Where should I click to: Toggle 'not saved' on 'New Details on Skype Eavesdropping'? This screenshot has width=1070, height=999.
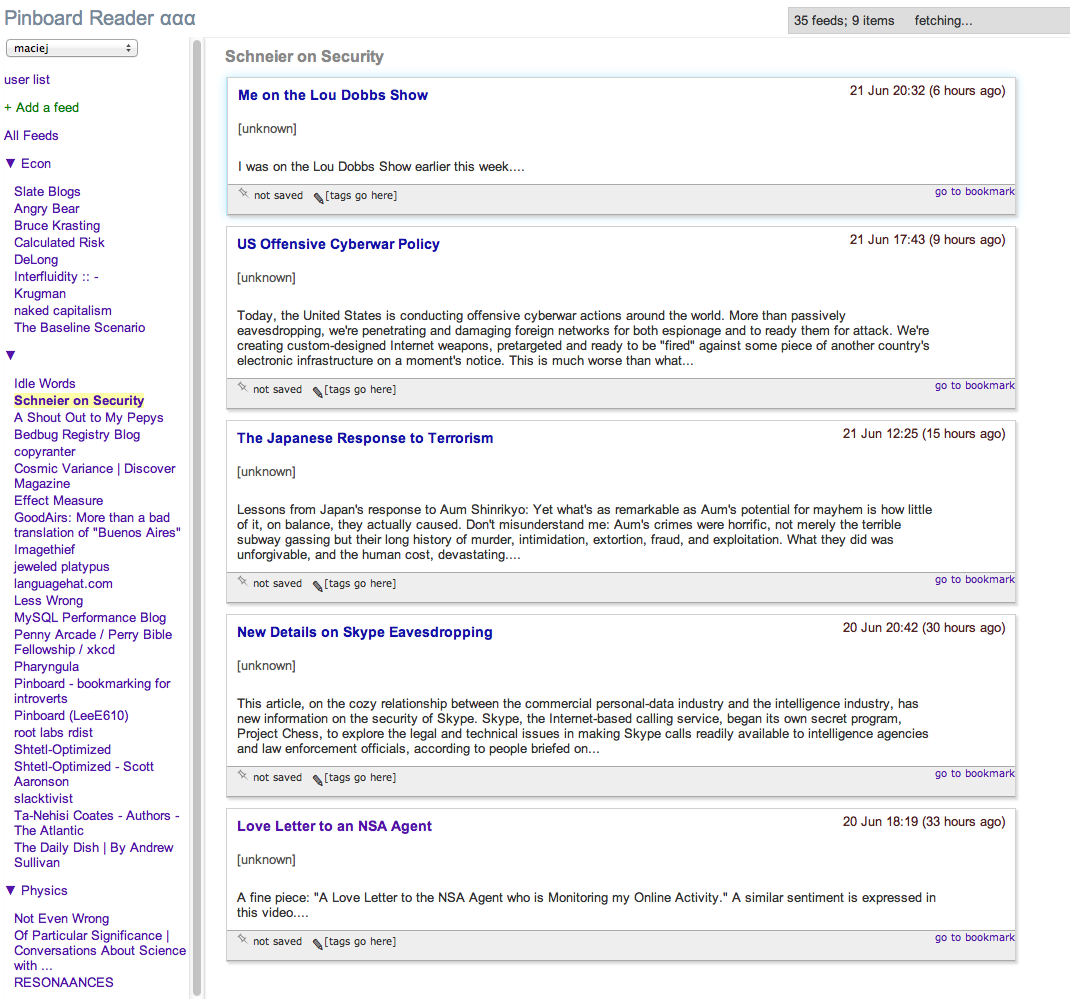pyautogui.click(x=277, y=777)
